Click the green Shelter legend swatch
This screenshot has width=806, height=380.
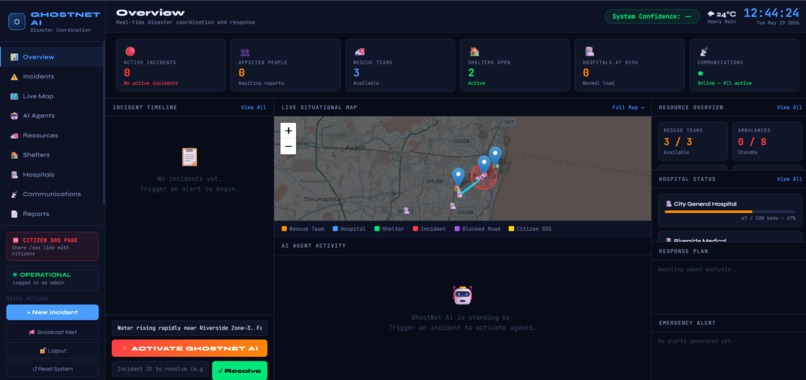[x=376, y=229]
